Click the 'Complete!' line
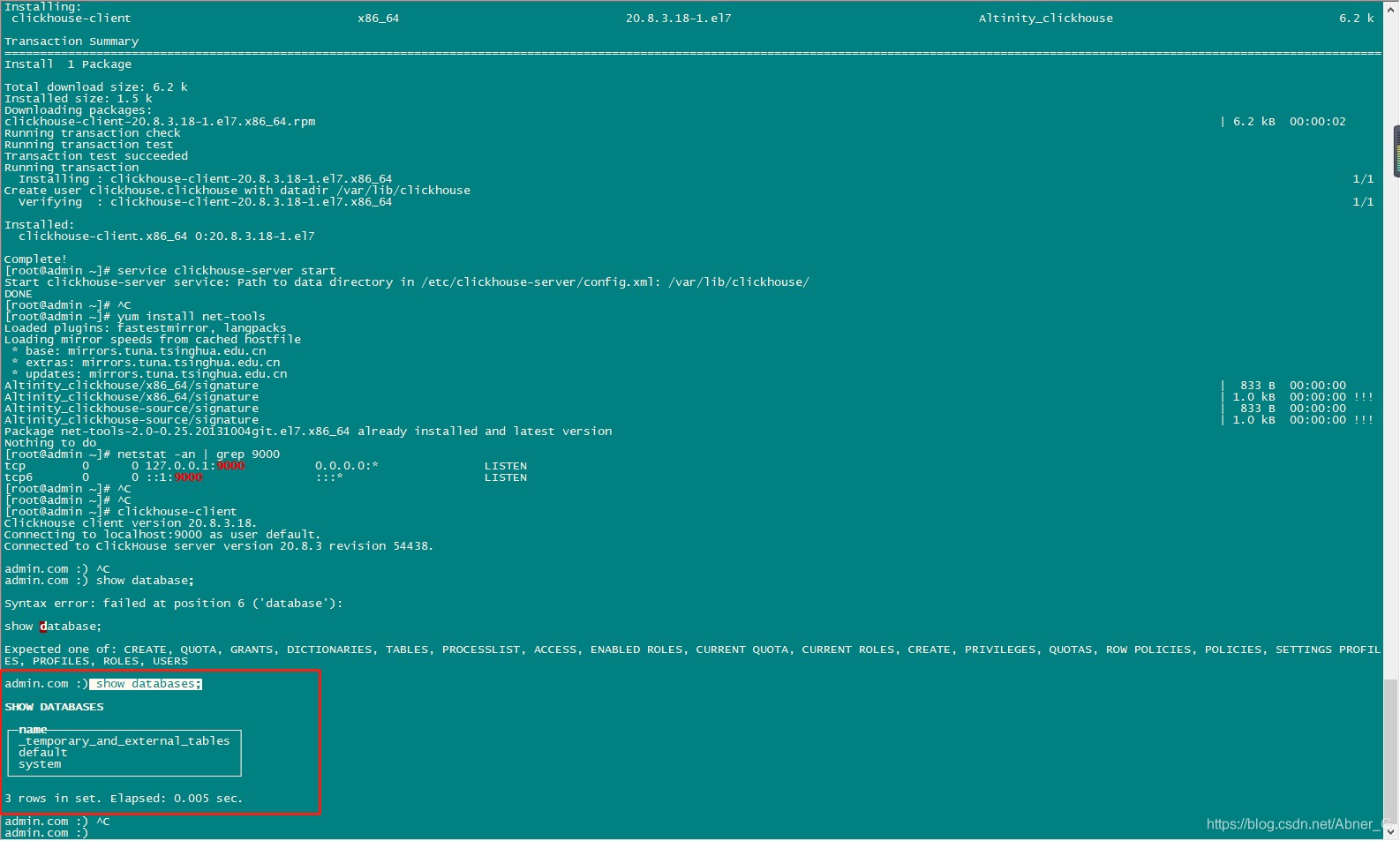Image resolution: width=1400 pixels, height=841 pixels. (36, 259)
